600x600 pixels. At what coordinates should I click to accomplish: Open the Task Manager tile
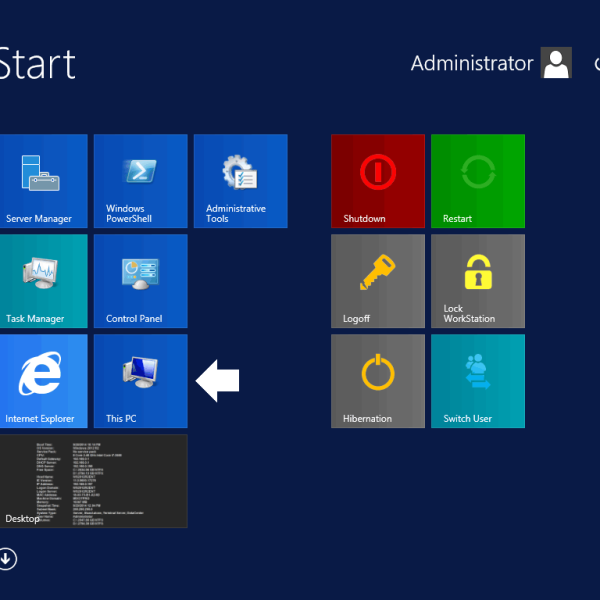tap(43, 281)
